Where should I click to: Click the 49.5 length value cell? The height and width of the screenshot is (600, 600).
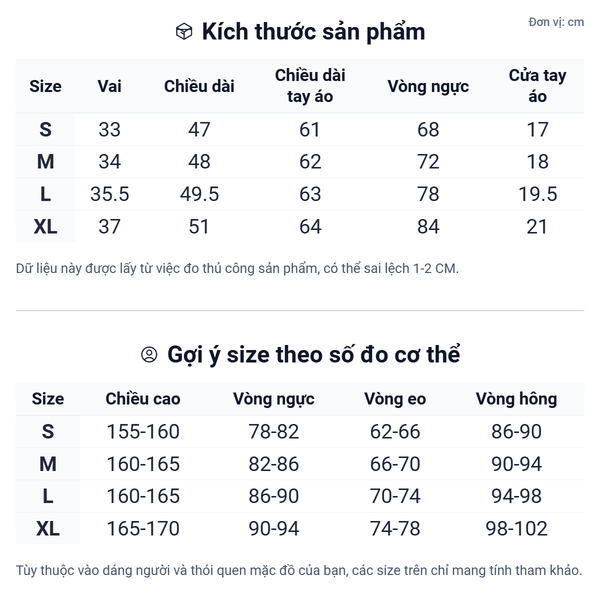199,194
